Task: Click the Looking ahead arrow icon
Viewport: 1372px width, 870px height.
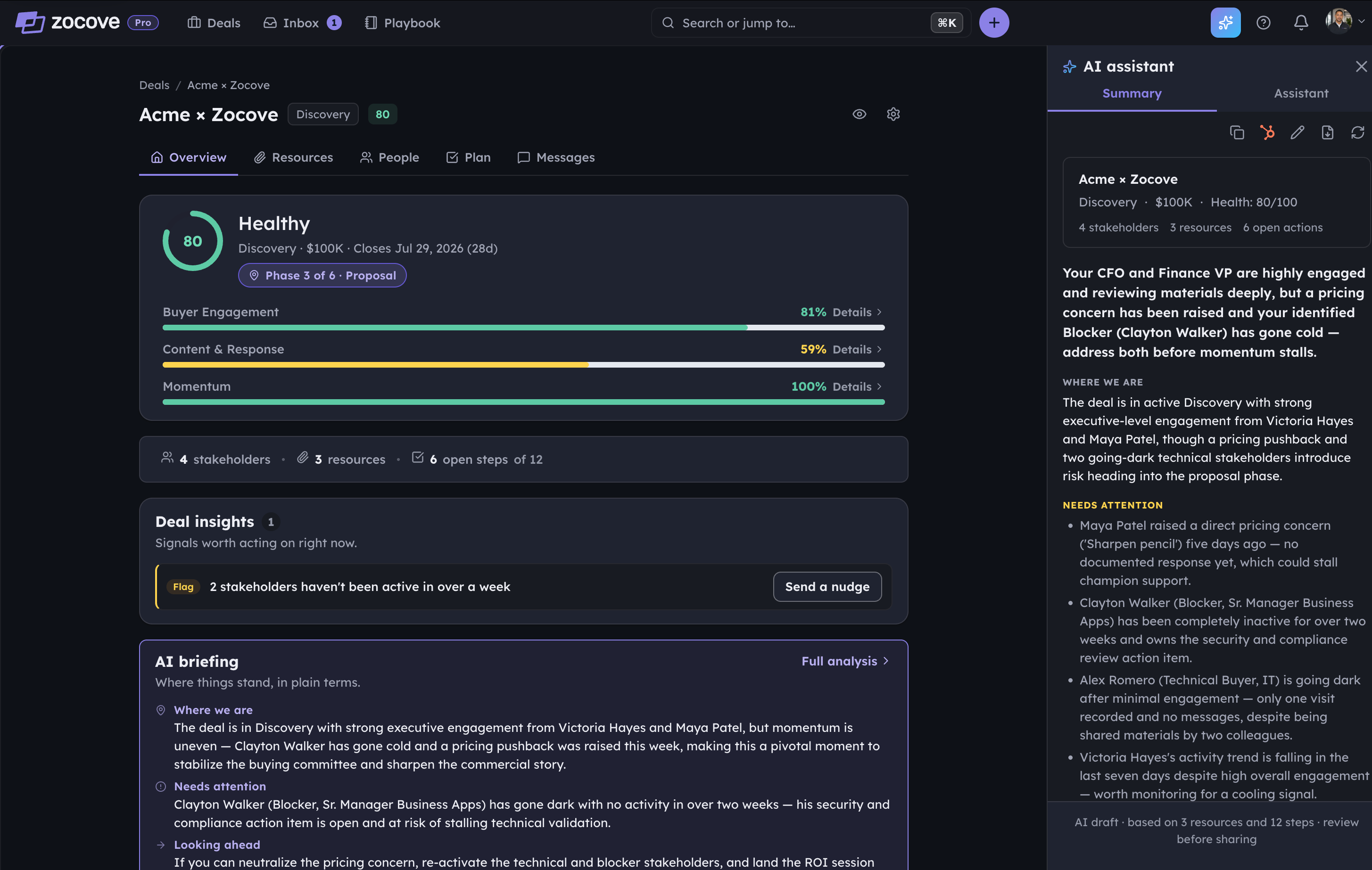Action: click(161, 845)
